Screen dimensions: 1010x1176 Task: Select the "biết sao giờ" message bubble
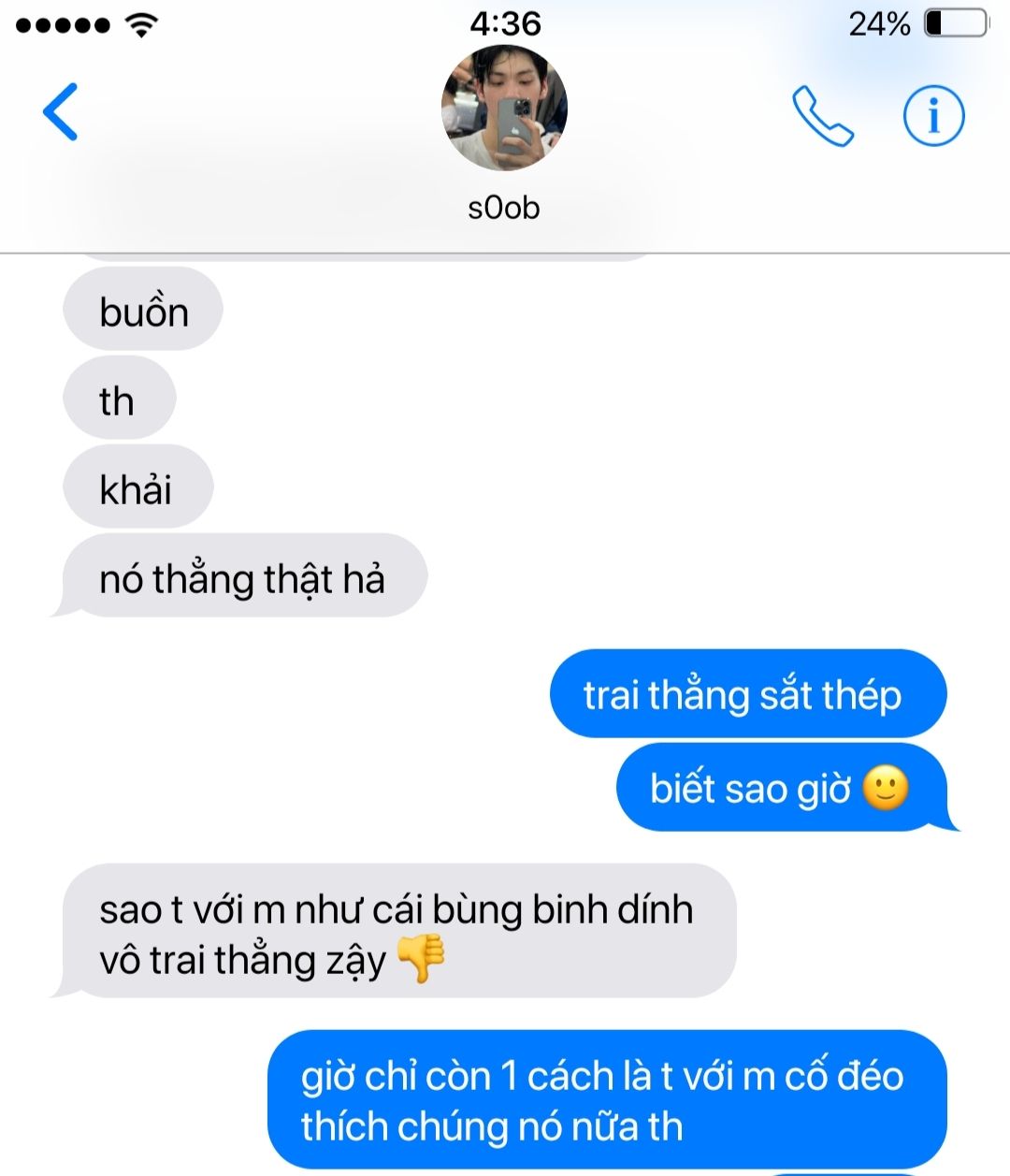pos(787,788)
